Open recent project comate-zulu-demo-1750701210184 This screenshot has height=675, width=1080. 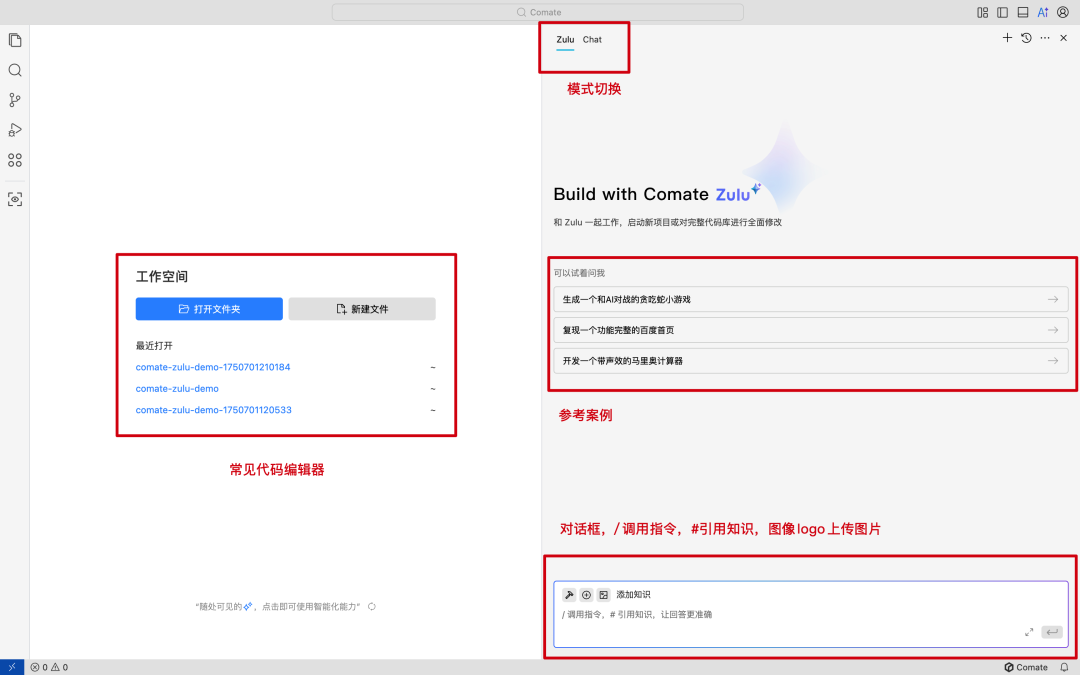pos(213,367)
